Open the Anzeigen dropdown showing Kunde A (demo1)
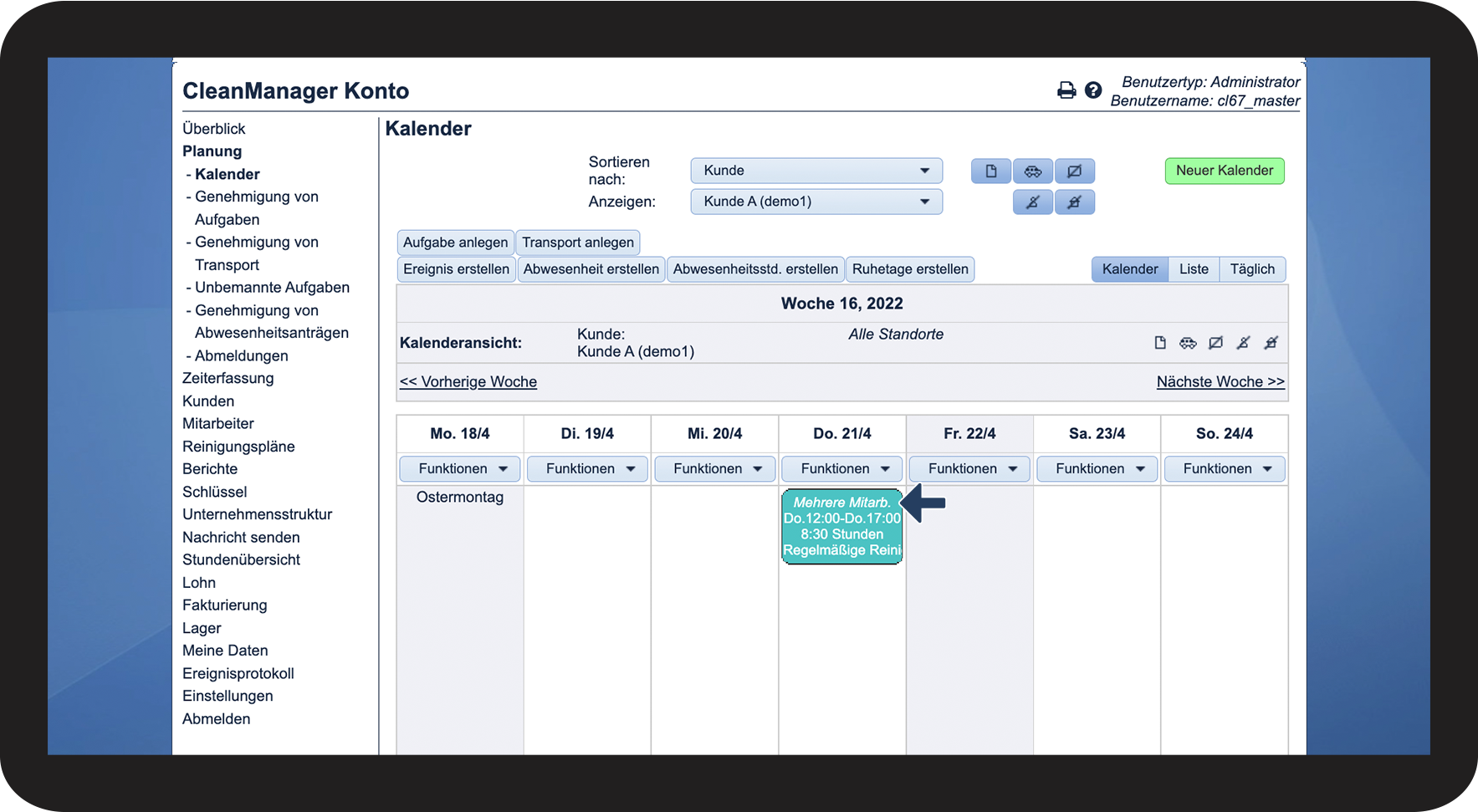 [x=816, y=202]
